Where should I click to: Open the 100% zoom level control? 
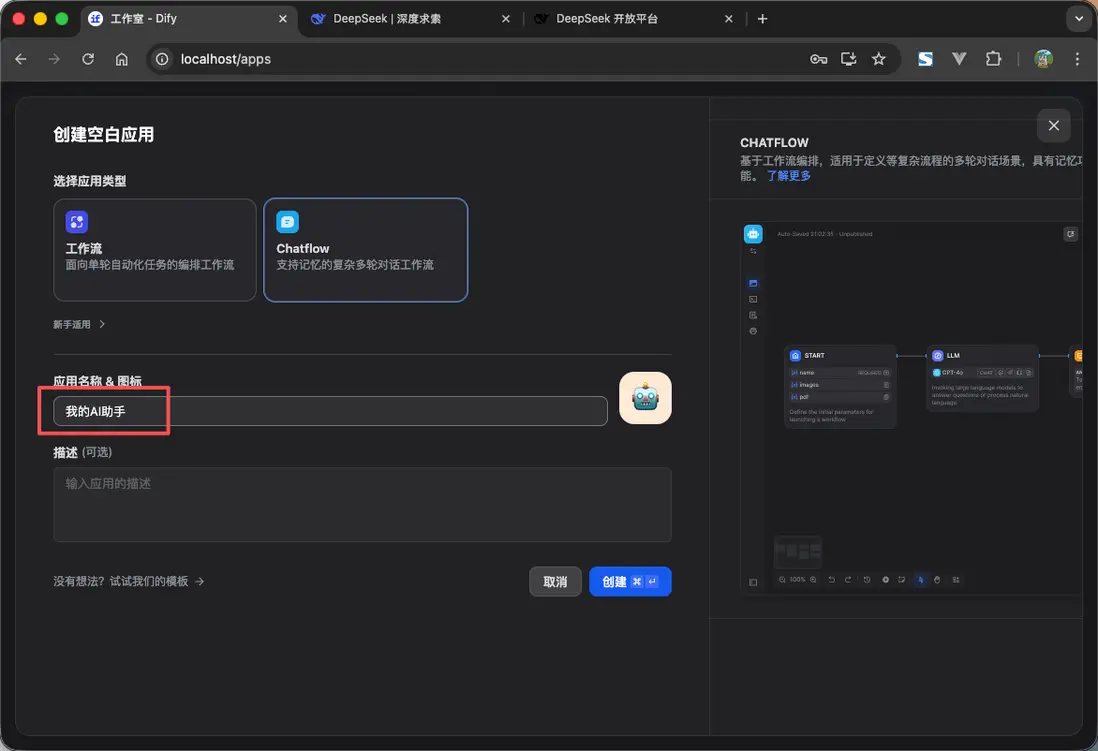[798, 580]
